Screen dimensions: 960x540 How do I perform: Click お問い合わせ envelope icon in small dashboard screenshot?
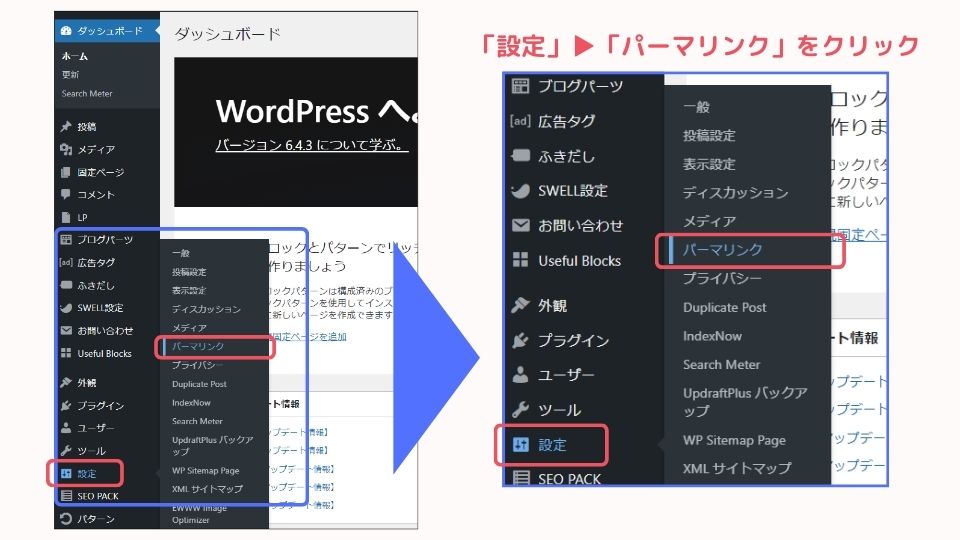click(x=66, y=331)
